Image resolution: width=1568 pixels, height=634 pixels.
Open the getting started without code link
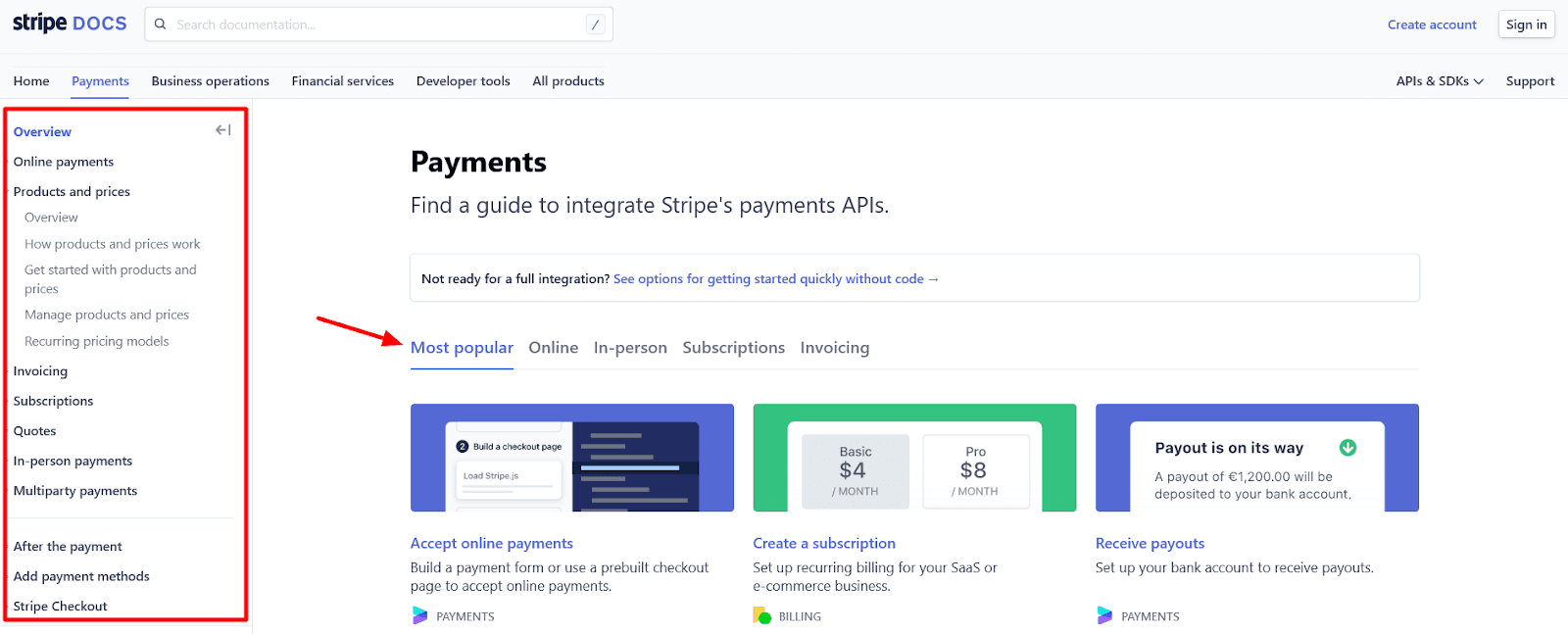click(x=775, y=279)
